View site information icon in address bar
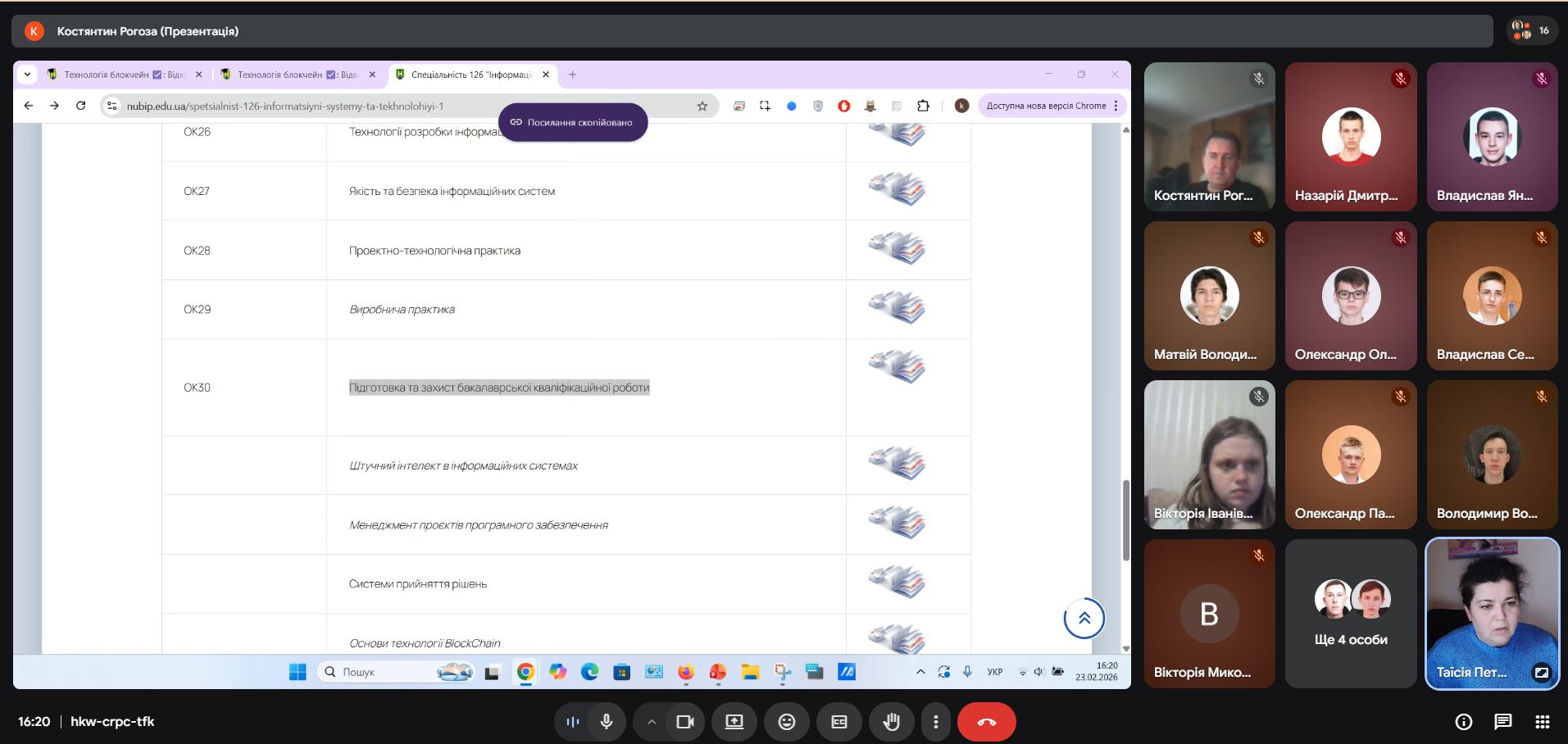 tap(112, 106)
